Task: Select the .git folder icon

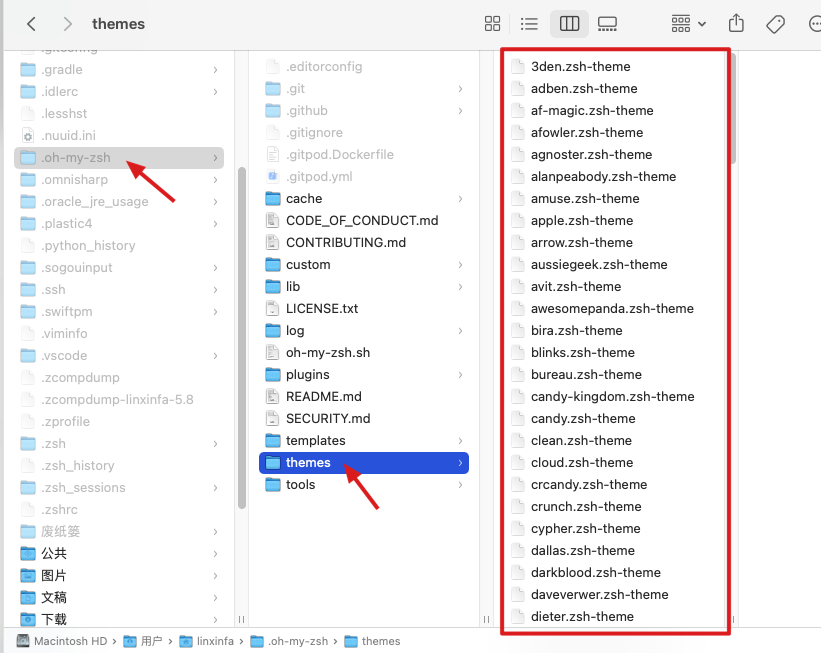Action: click(x=273, y=88)
